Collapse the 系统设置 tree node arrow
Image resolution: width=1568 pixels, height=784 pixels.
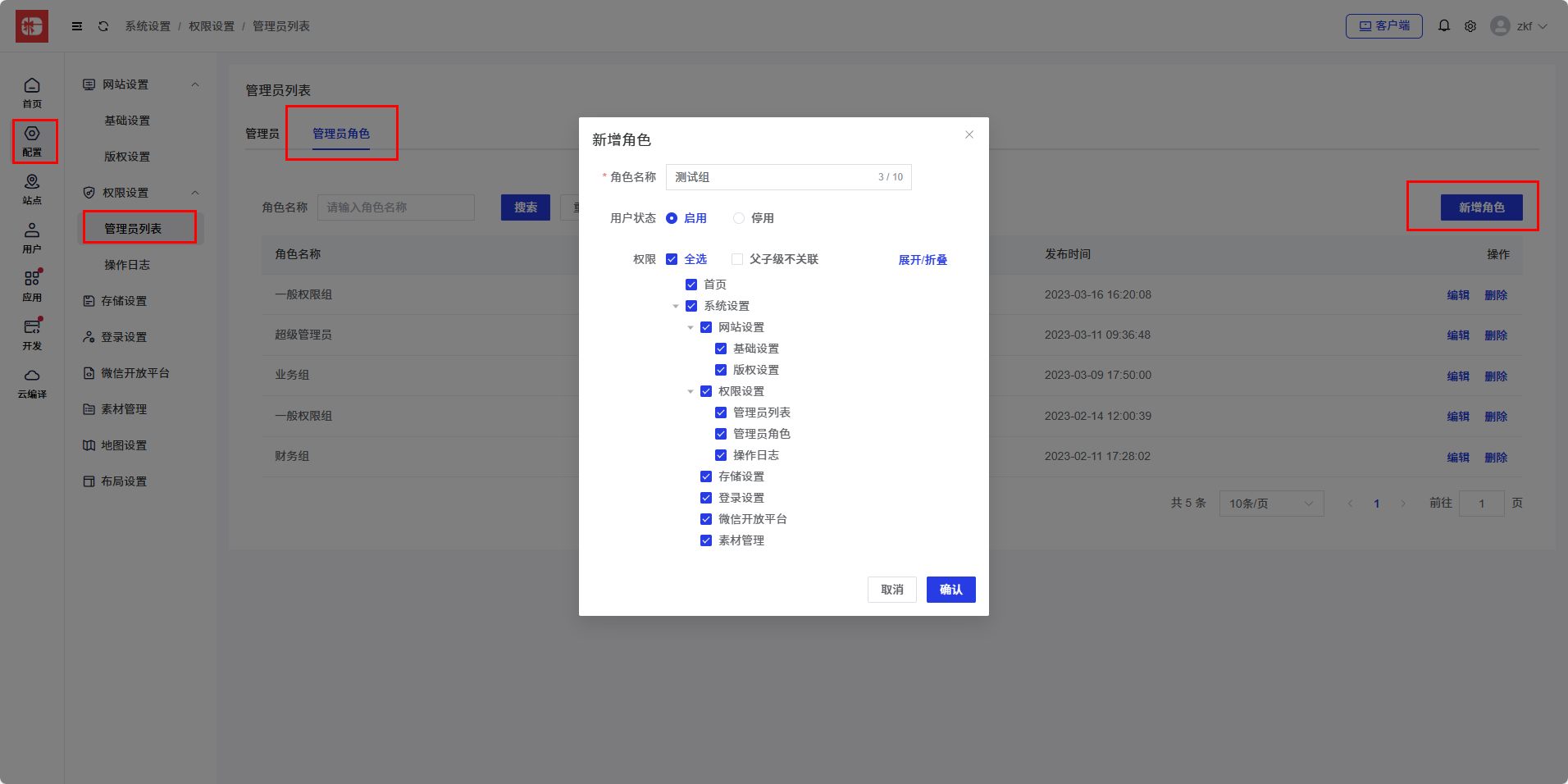point(676,306)
